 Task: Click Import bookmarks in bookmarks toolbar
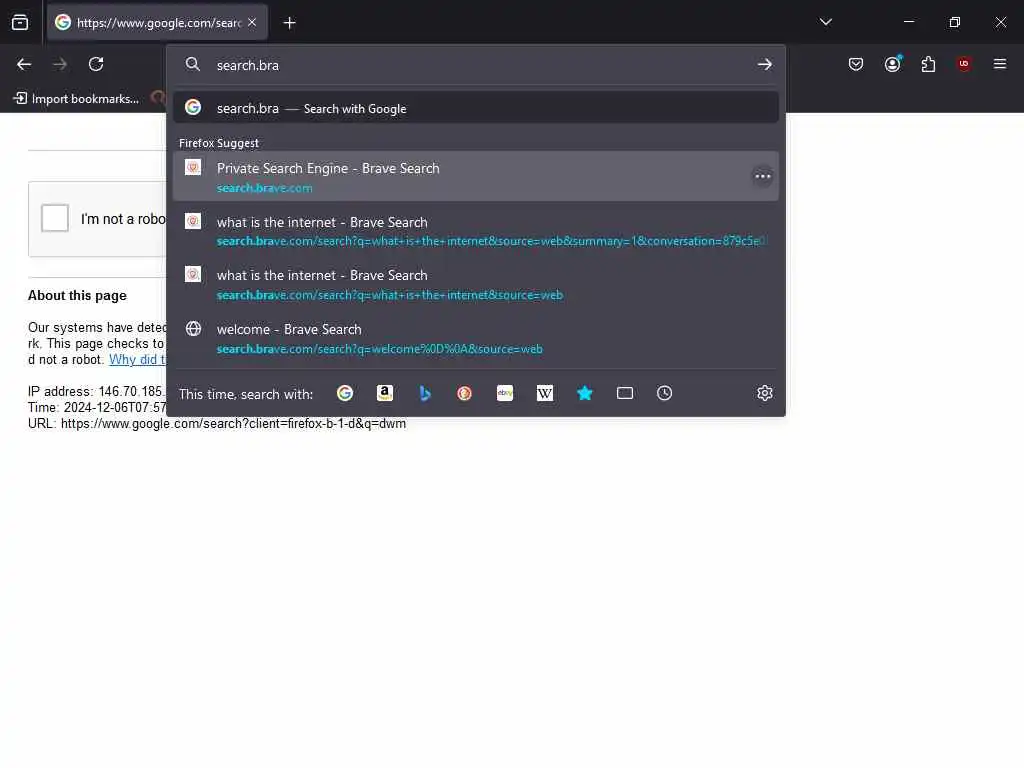pyautogui.click(x=76, y=99)
